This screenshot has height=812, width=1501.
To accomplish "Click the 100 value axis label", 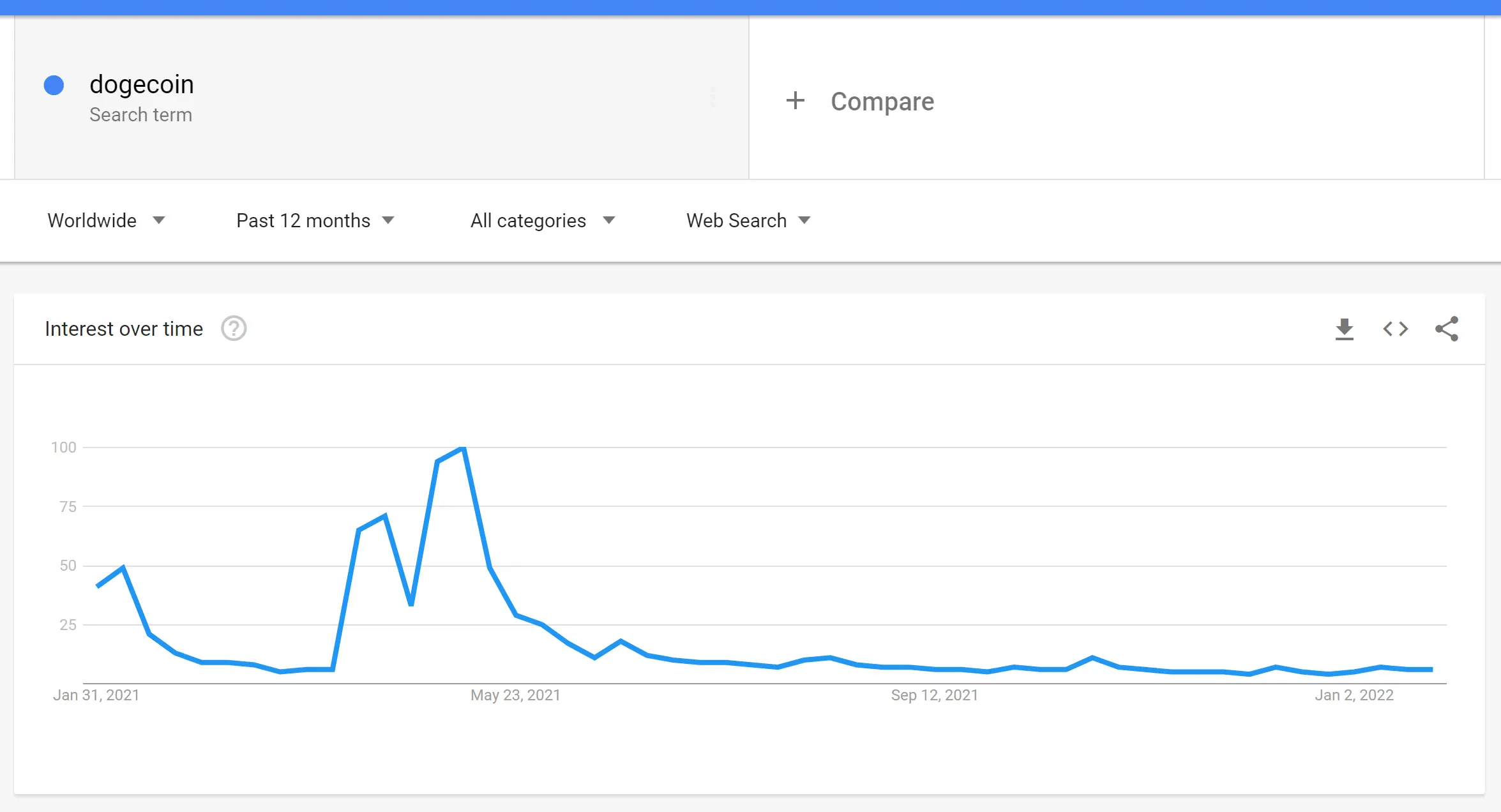I will pos(63,447).
